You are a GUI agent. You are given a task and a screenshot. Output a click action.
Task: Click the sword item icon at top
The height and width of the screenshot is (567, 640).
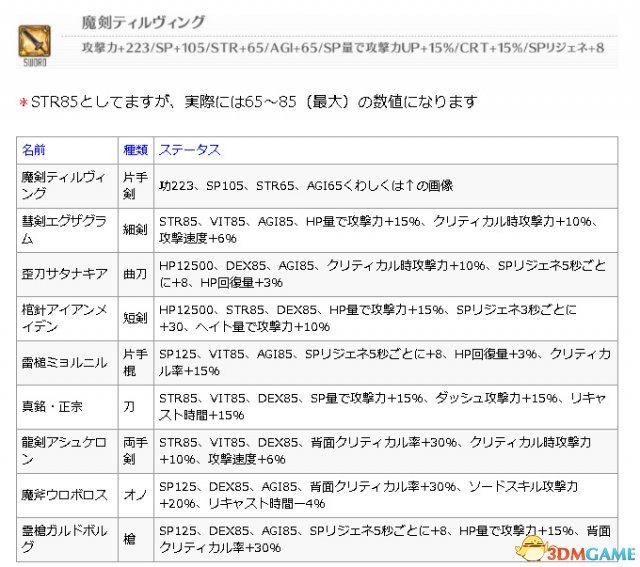(34, 41)
